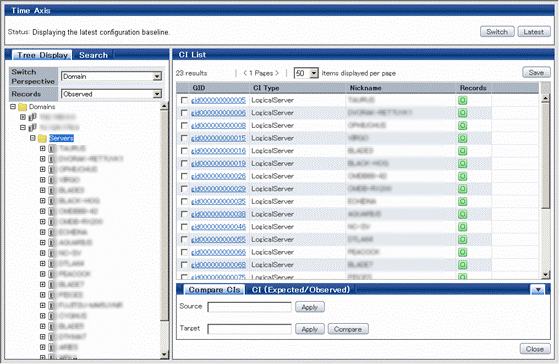
Task: Tick checkbox for gid ending 046
Action: coord(184,227)
